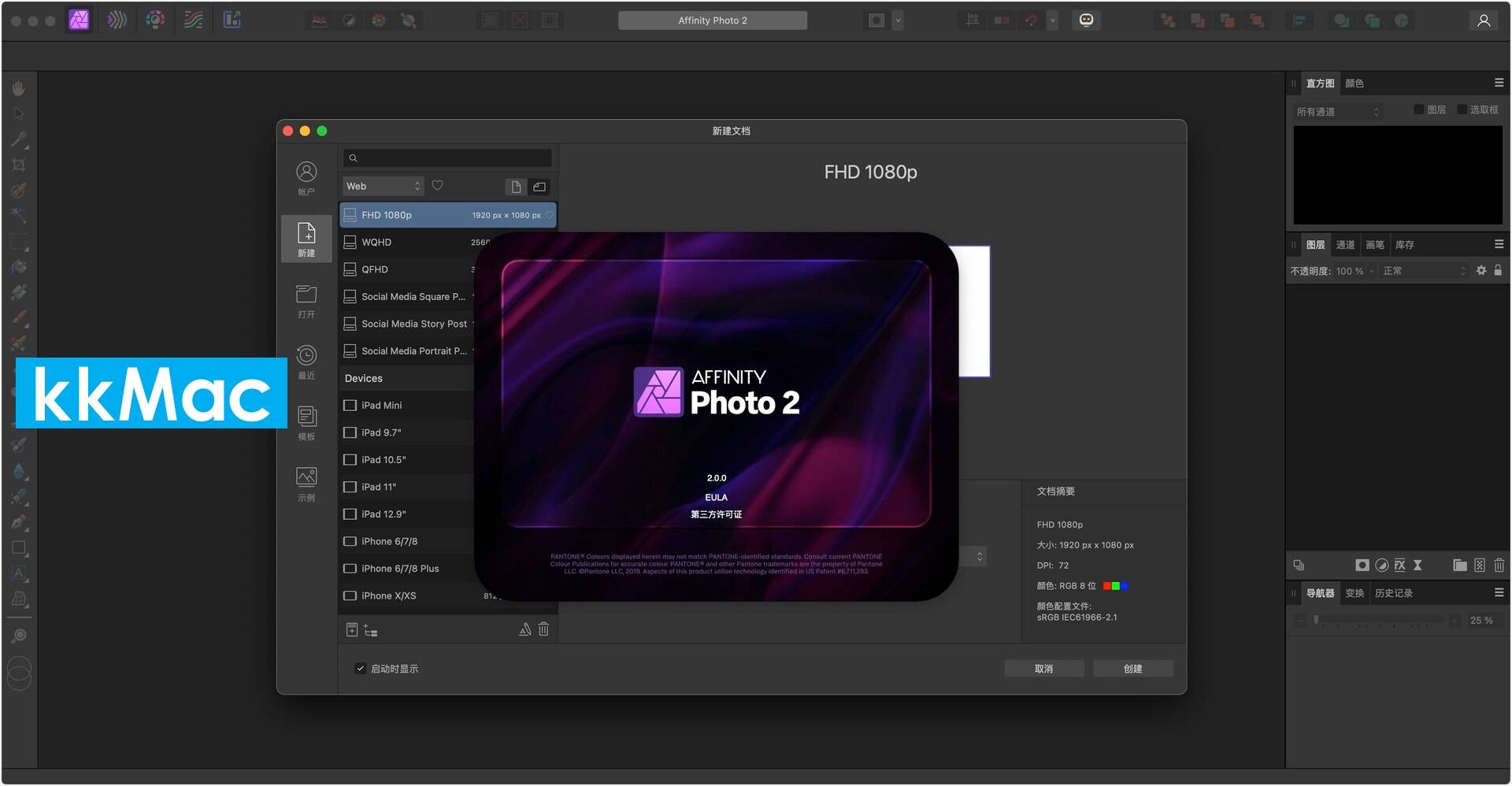The height and width of the screenshot is (786, 1512).
Task: Open the snapping options dropdown arrow
Action: 1052,20
